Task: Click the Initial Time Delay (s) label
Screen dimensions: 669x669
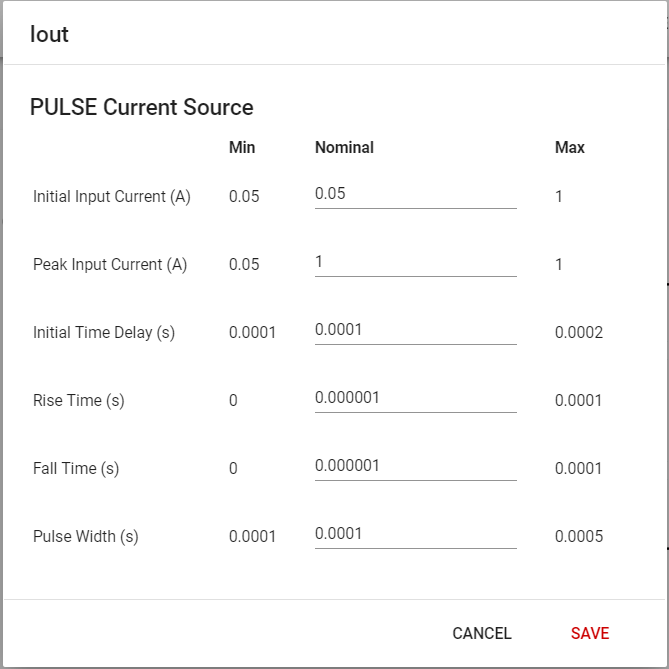Action: (104, 333)
